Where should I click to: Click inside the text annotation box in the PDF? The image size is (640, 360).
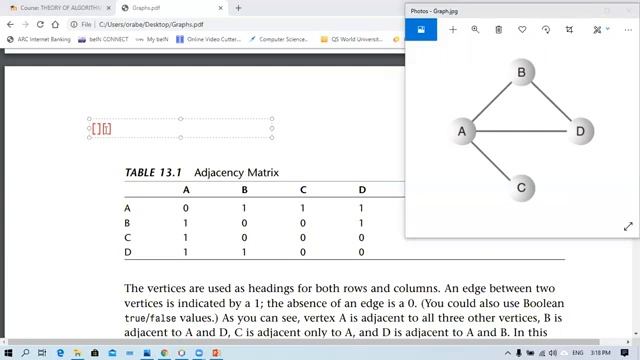click(180, 128)
